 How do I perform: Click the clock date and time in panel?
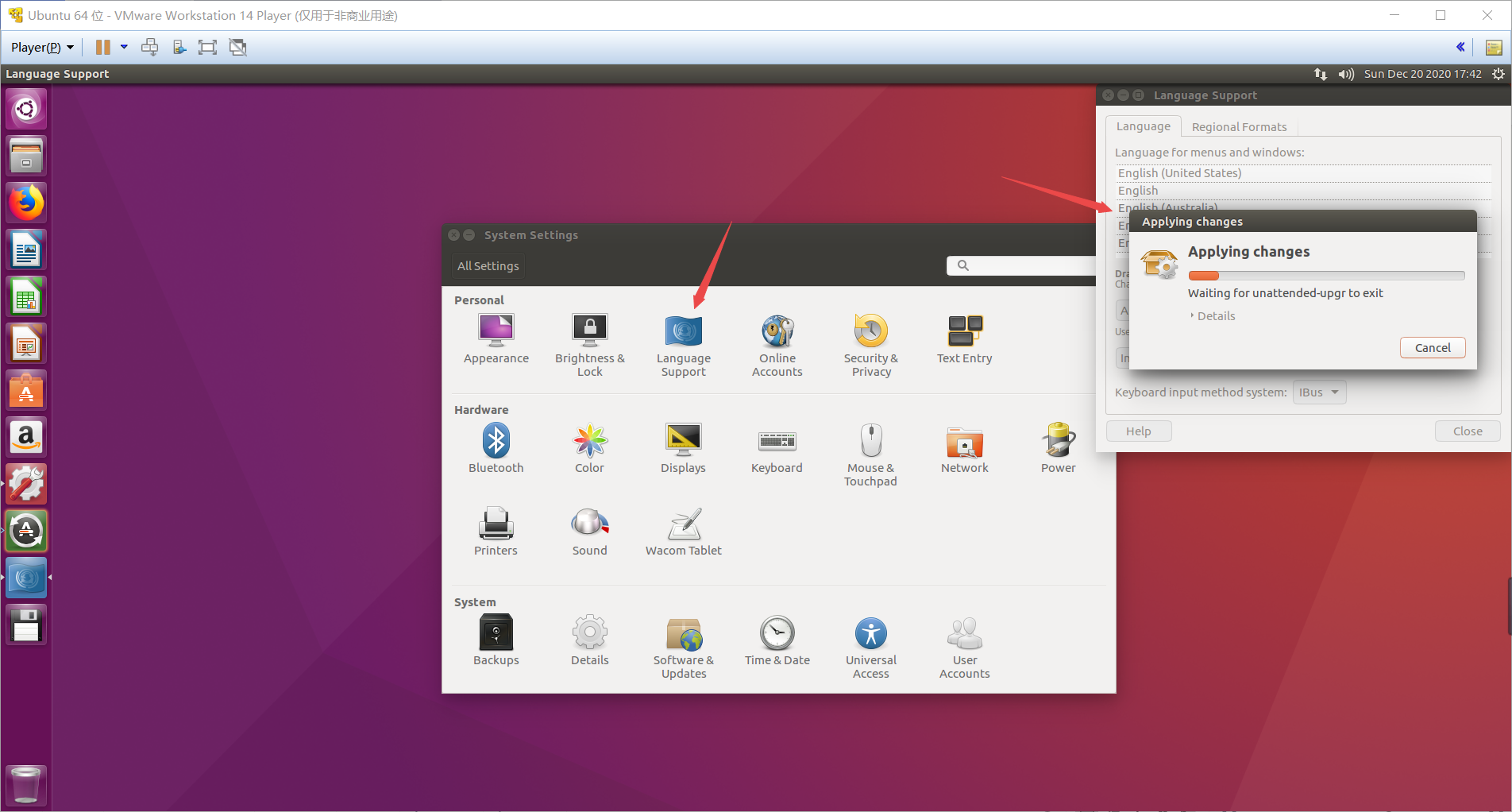pyautogui.click(x=1422, y=74)
